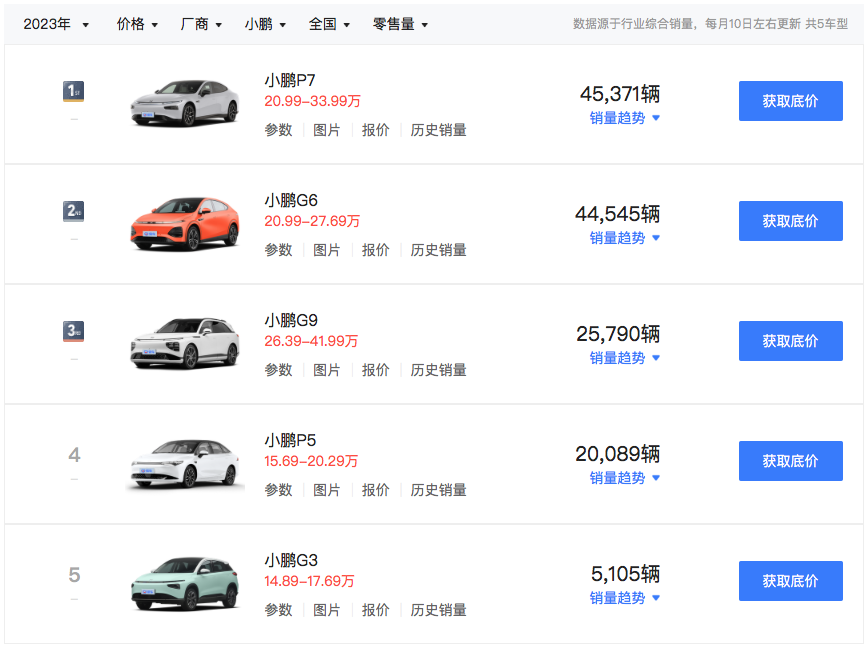This screenshot has height=648, width=868.
Task: Open the 零售量 sales type dropdown
Action: (400, 24)
